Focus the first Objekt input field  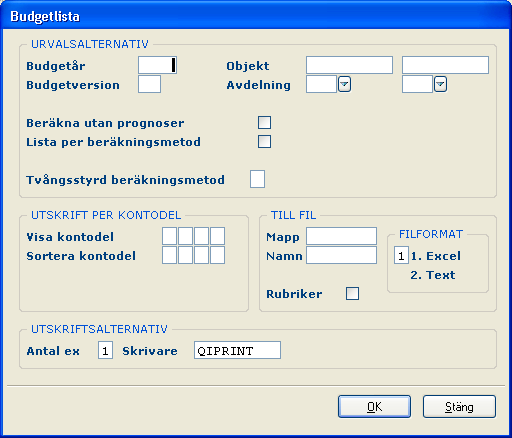click(349, 65)
